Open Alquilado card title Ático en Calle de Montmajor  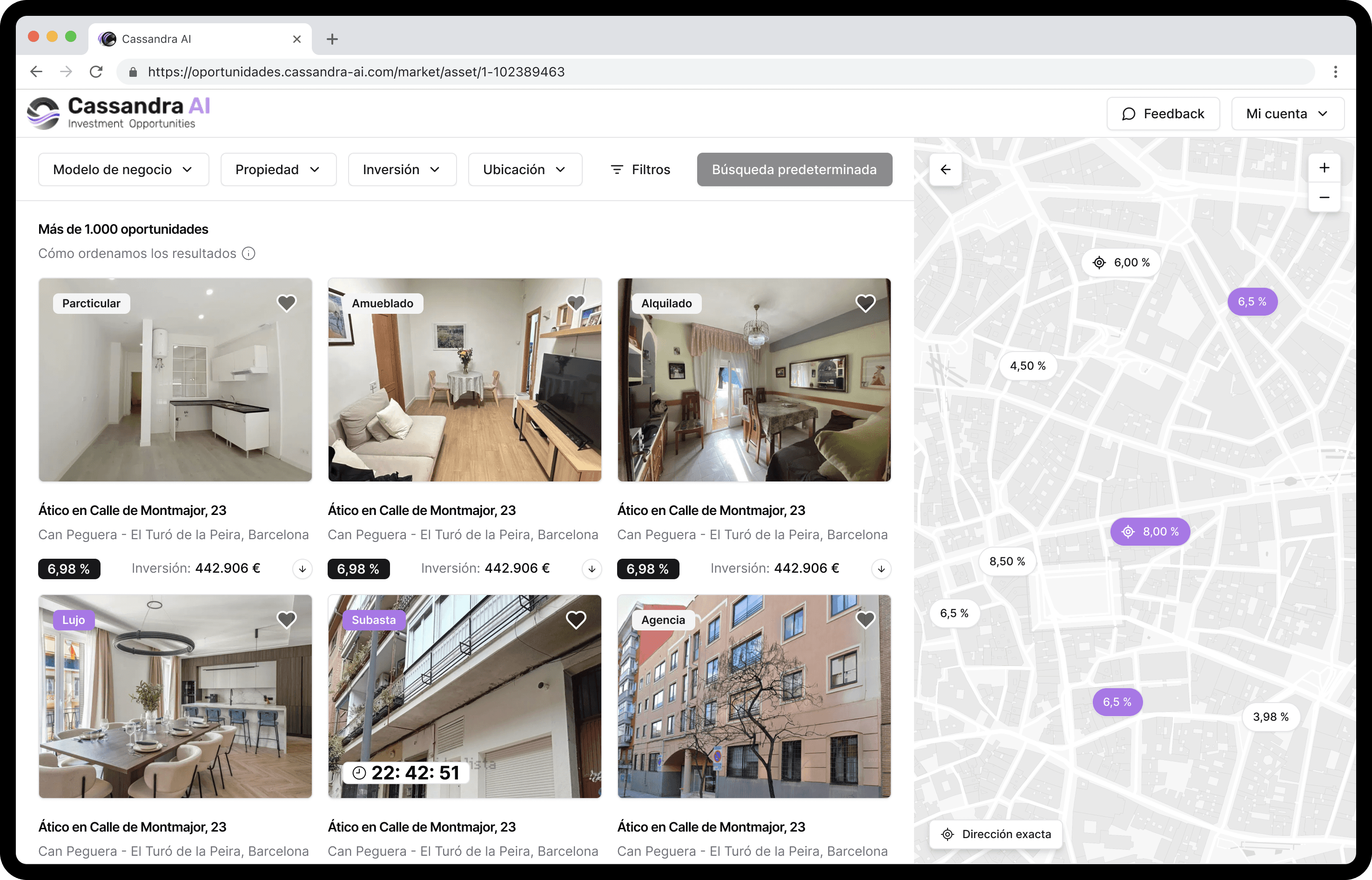pyautogui.click(x=711, y=510)
